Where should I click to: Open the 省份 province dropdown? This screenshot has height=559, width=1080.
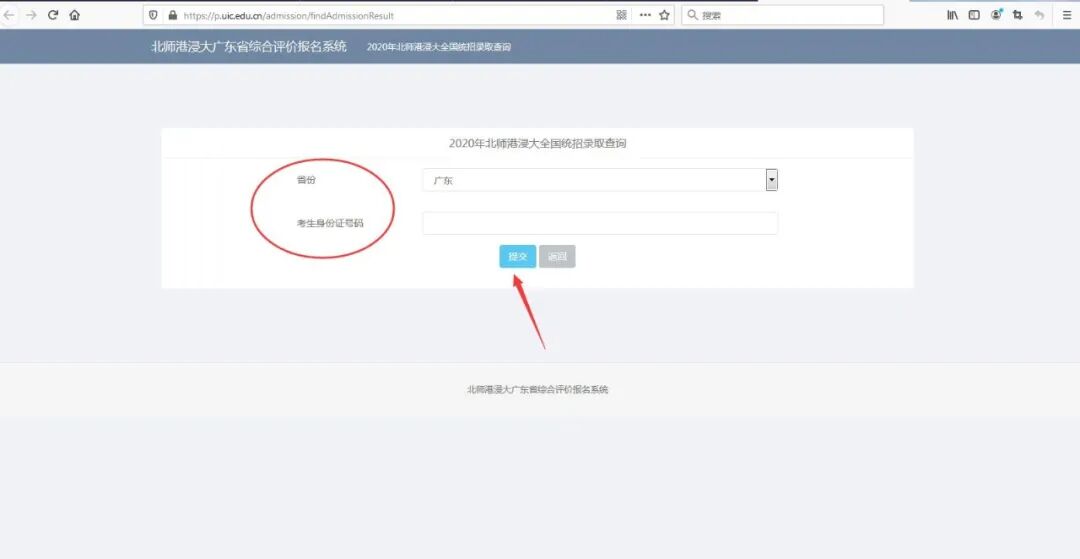pos(600,180)
